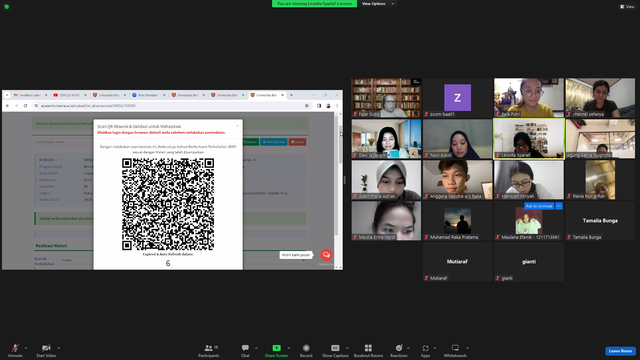Click the Leave Room button

pyautogui.click(x=620, y=351)
